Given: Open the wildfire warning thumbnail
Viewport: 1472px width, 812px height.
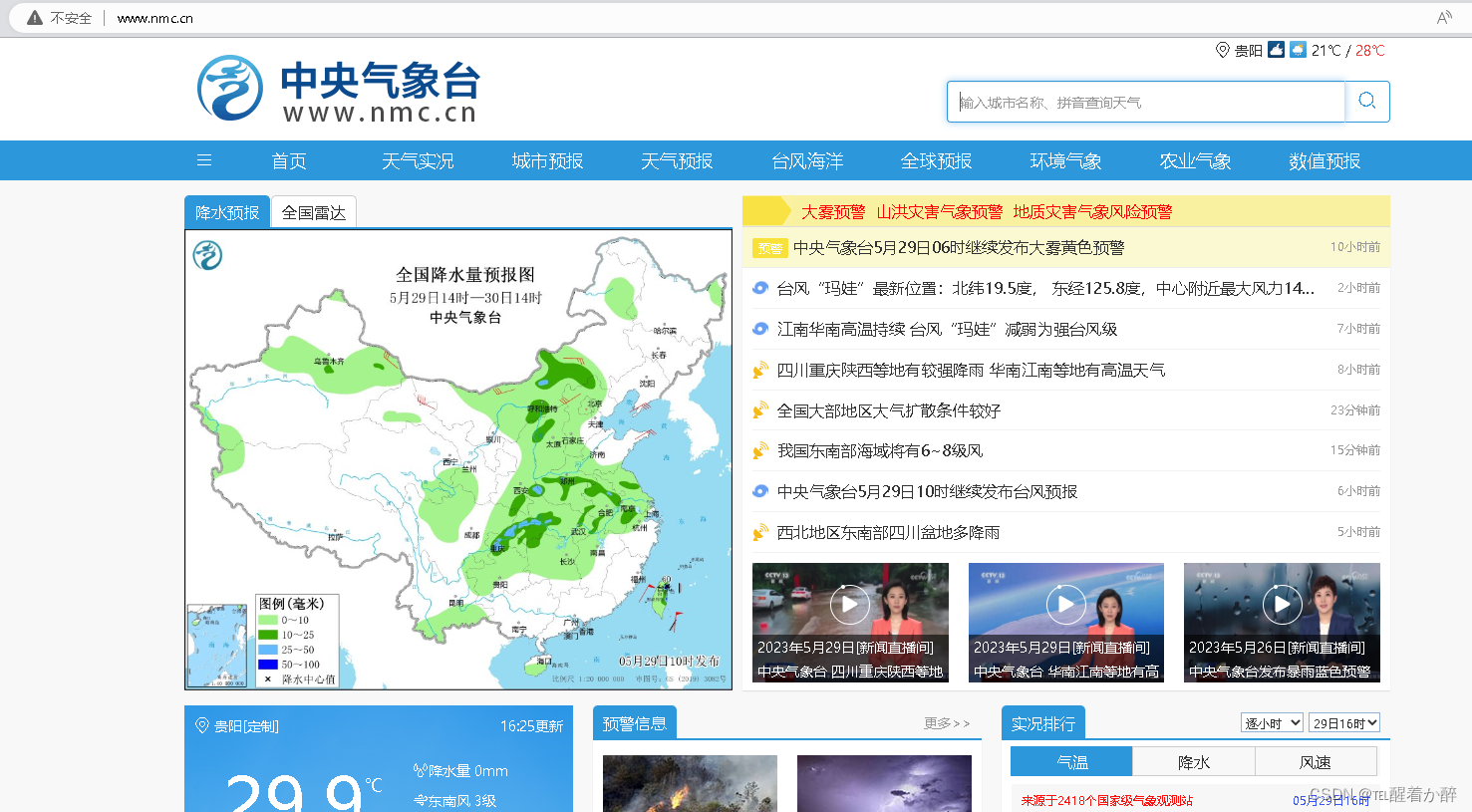Looking at the screenshot, I should (x=690, y=783).
